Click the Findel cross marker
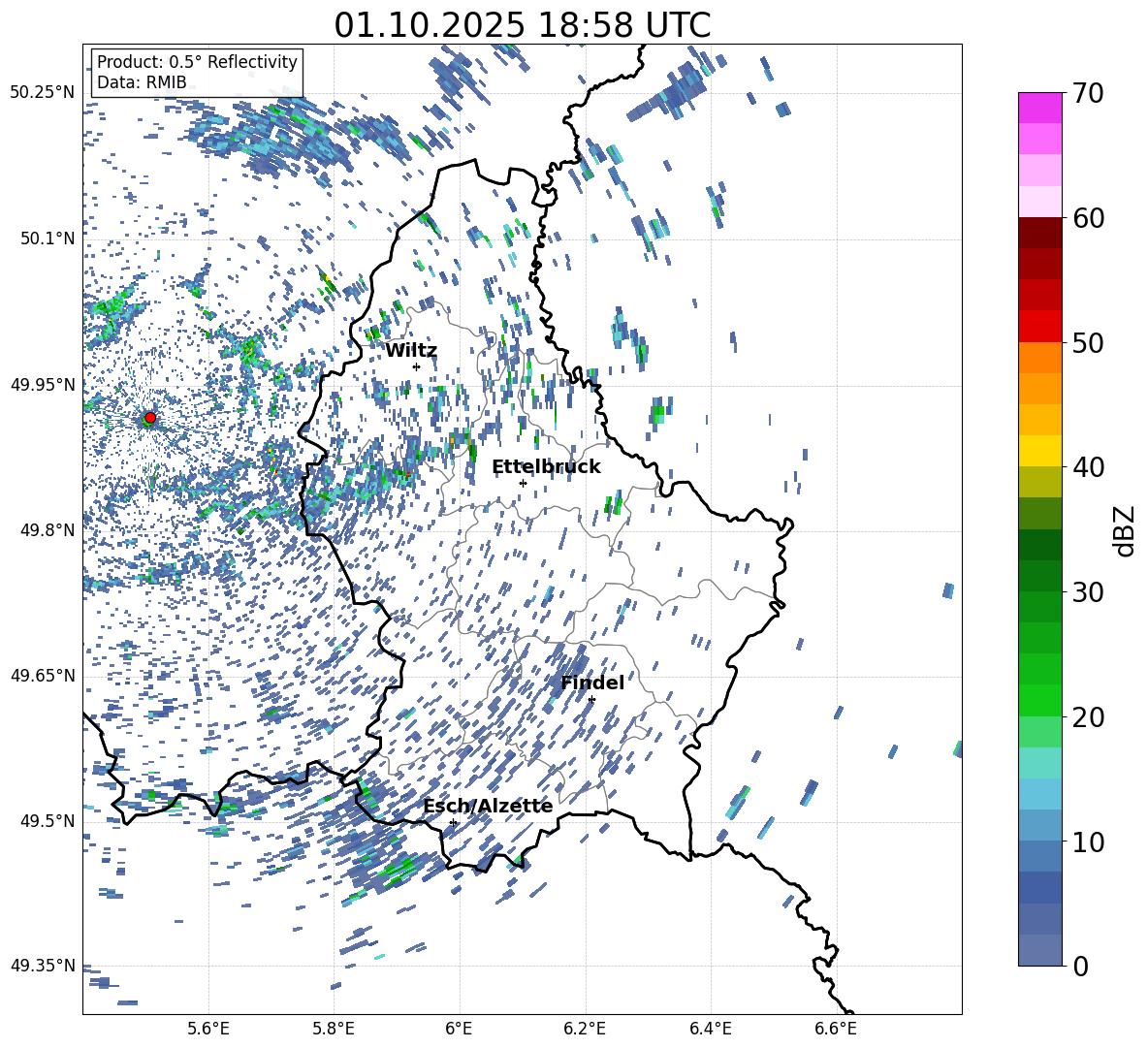The image size is (1148, 1048). coord(591,700)
